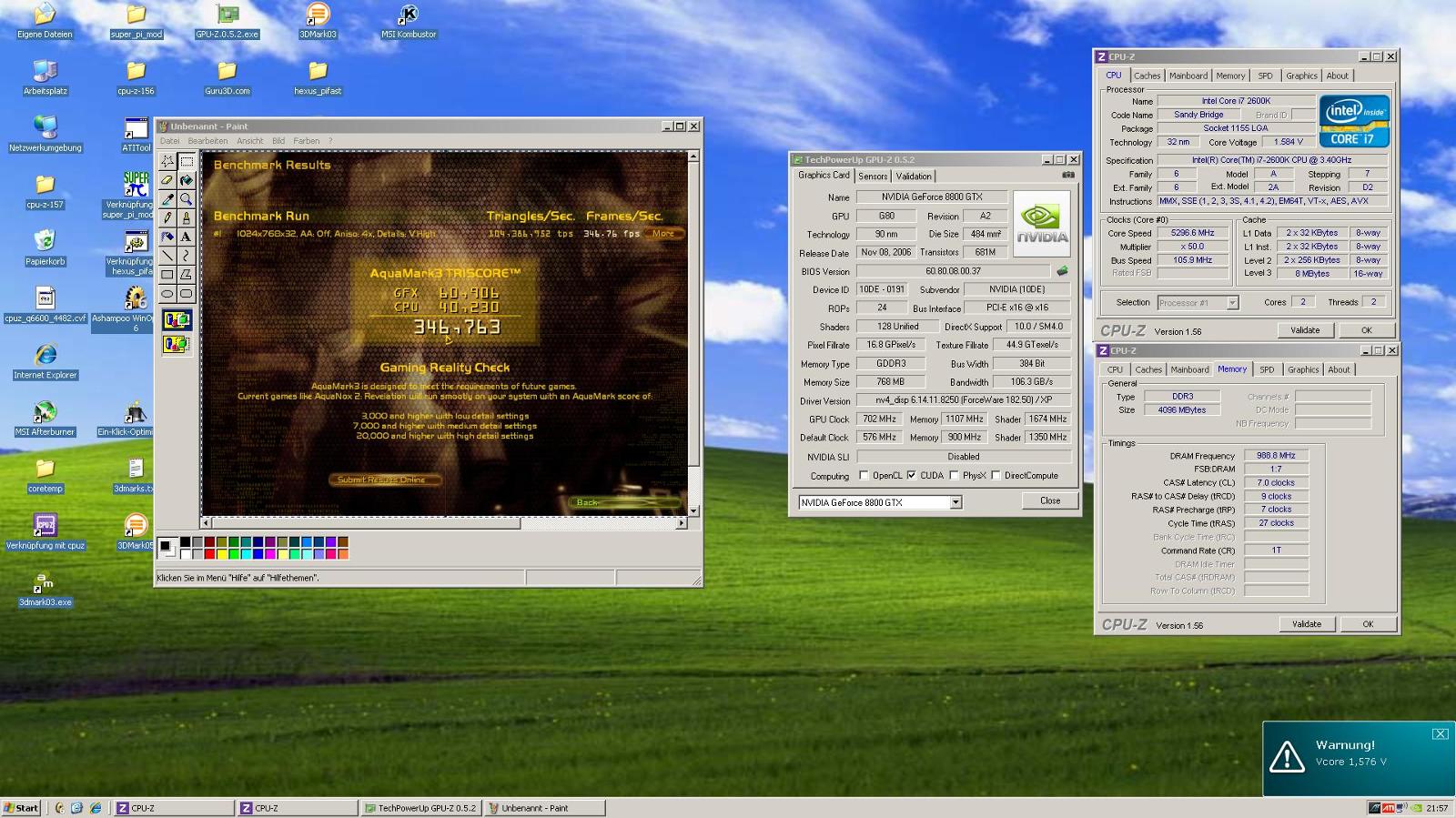Toggle the PhysX checkbox in GPU-Z
1456x818 pixels.
tap(954, 475)
